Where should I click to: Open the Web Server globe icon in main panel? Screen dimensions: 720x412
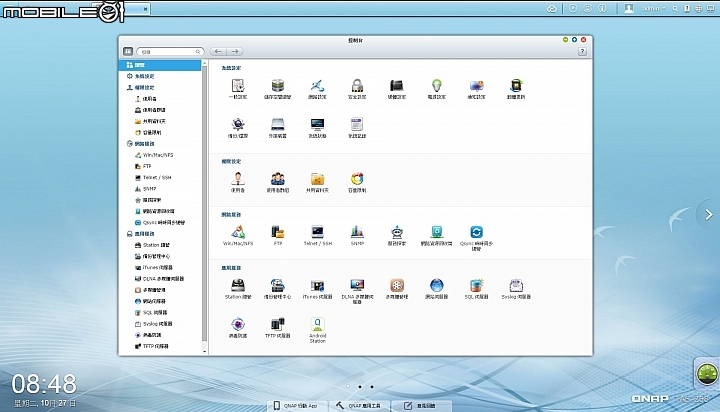coord(437,285)
